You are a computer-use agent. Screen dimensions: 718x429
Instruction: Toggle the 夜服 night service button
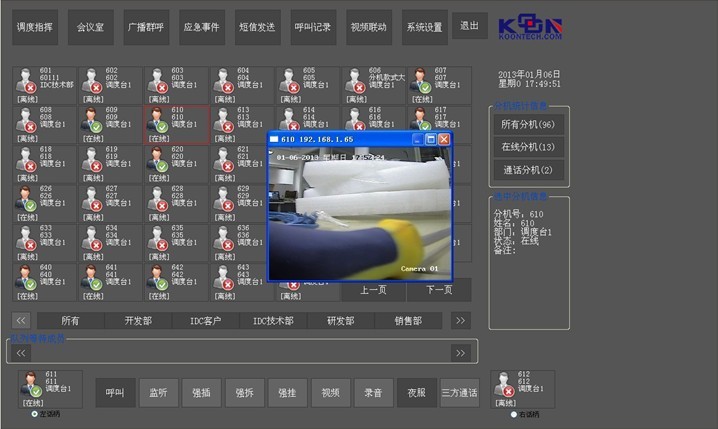tap(417, 393)
